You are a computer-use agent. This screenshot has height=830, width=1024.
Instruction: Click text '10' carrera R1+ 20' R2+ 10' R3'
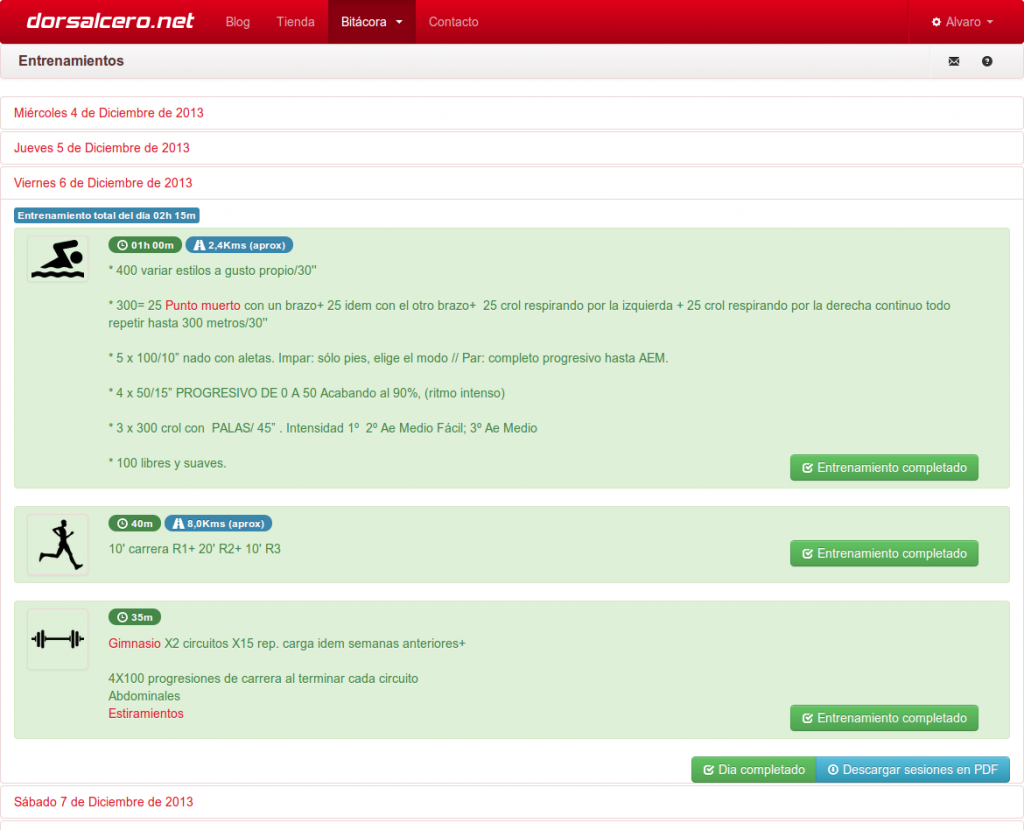pyautogui.click(x=195, y=549)
